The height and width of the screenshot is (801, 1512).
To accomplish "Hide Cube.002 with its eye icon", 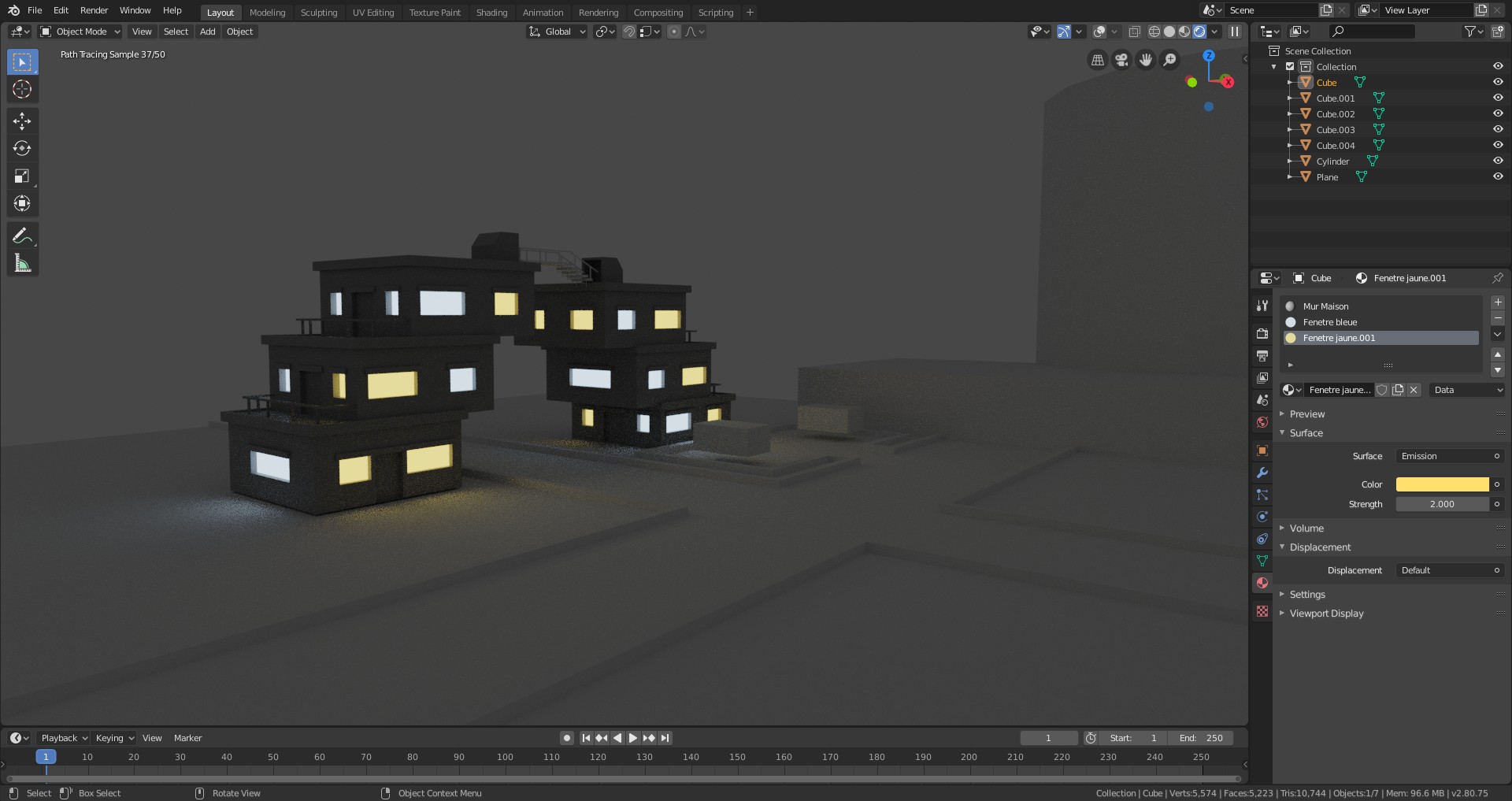I will pyautogui.click(x=1498, y=113).
